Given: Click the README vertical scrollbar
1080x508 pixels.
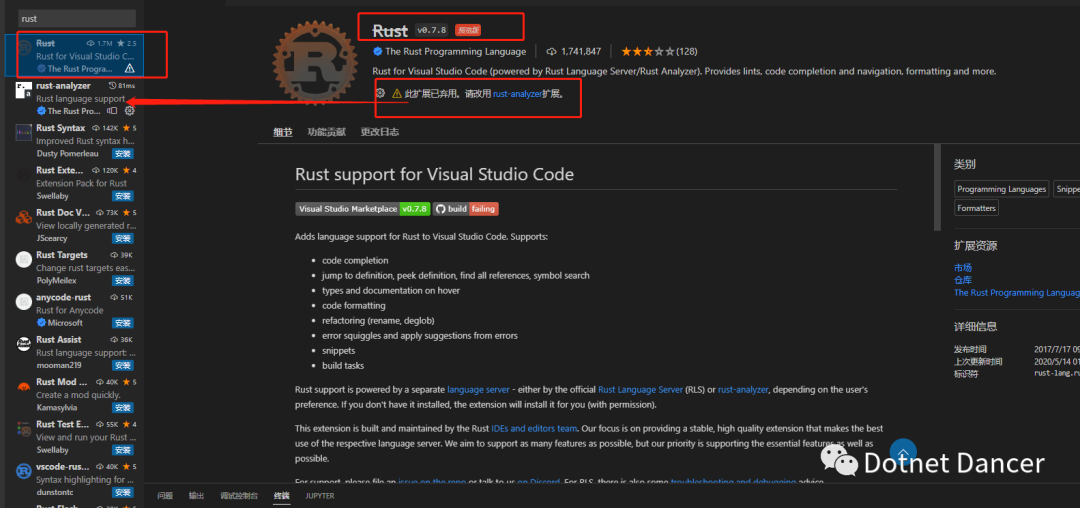Looking at the screenshot, I should [937, 187].
